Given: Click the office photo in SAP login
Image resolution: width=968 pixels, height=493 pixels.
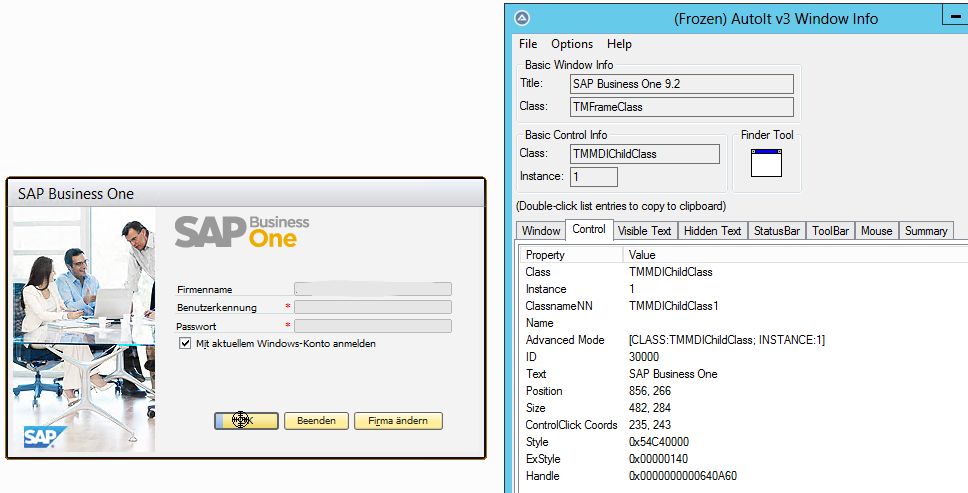Looking at the screenshot, I should pyautogui.click(x=84, y=329).
